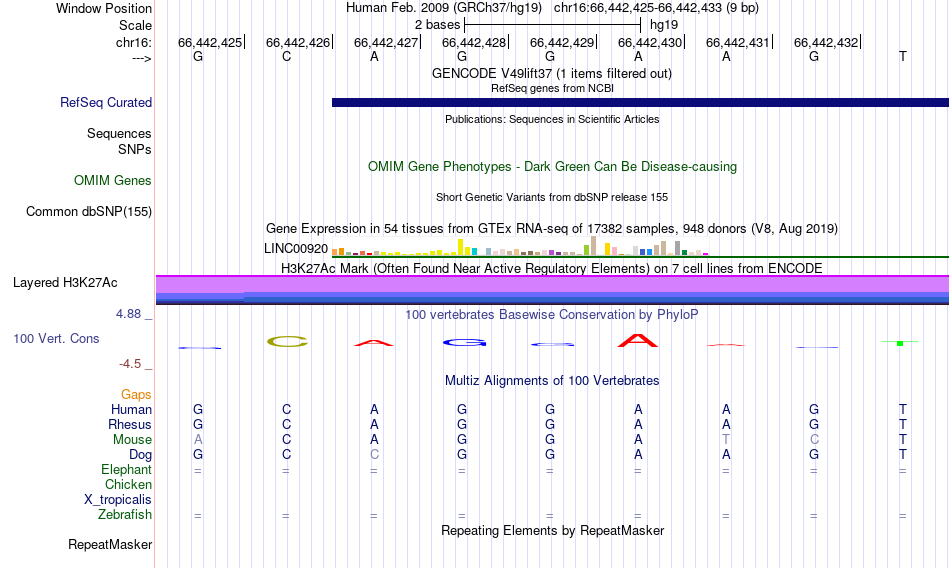950x568 pixels.
Task: Click the Gaps row label
Action: (x=136, y=395)
